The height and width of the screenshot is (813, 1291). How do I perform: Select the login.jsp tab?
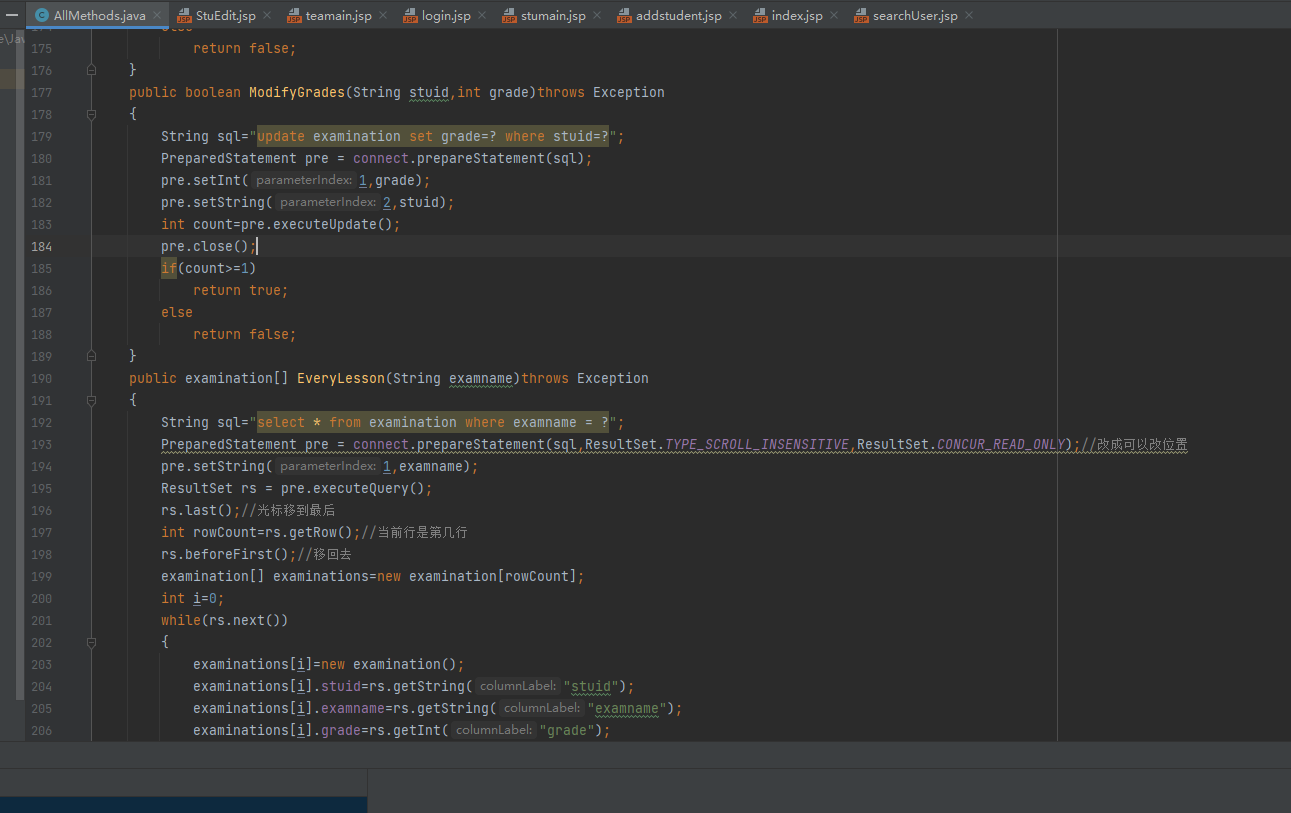[446, 16]
